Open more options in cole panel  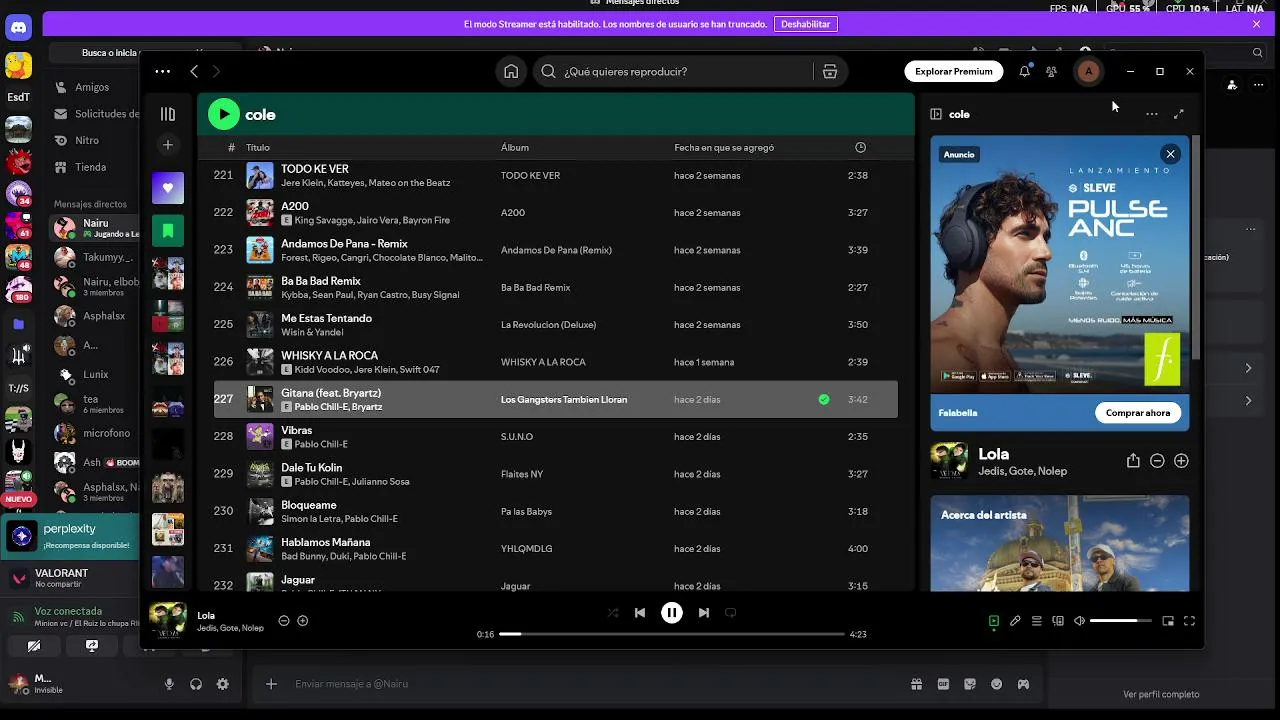pyautogui.click(x=1152, y=114)
